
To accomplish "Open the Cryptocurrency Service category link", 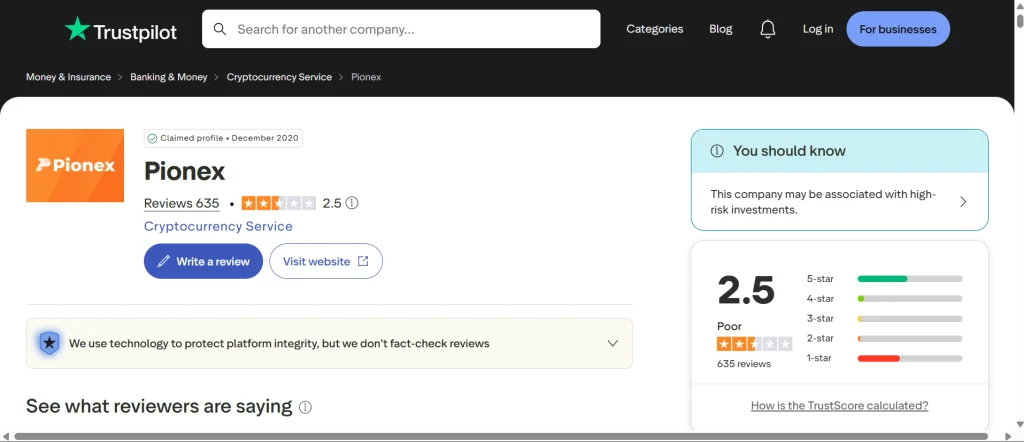I will pyautogui.click(x=218, y=226).
